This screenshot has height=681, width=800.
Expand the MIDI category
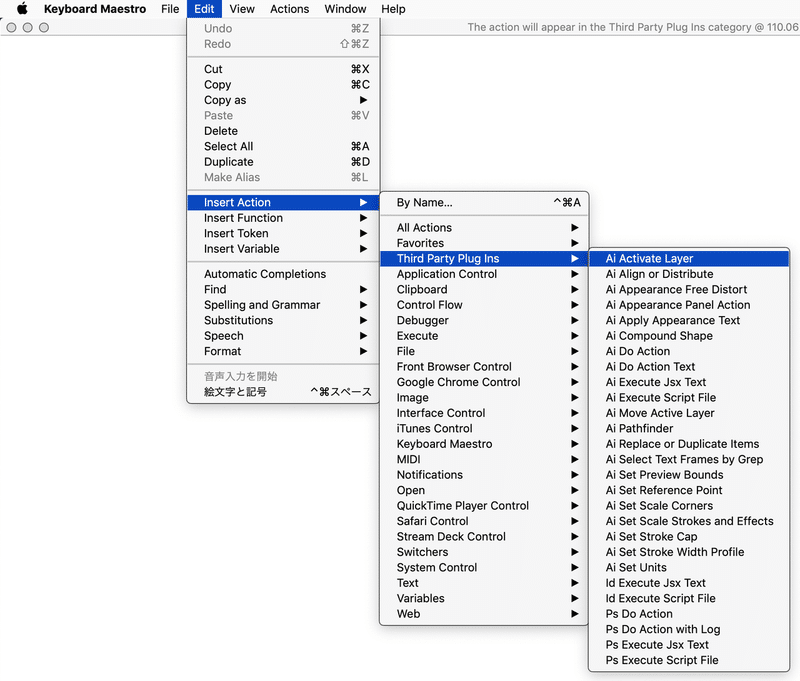pyautogui.click(x=484, y=459)
